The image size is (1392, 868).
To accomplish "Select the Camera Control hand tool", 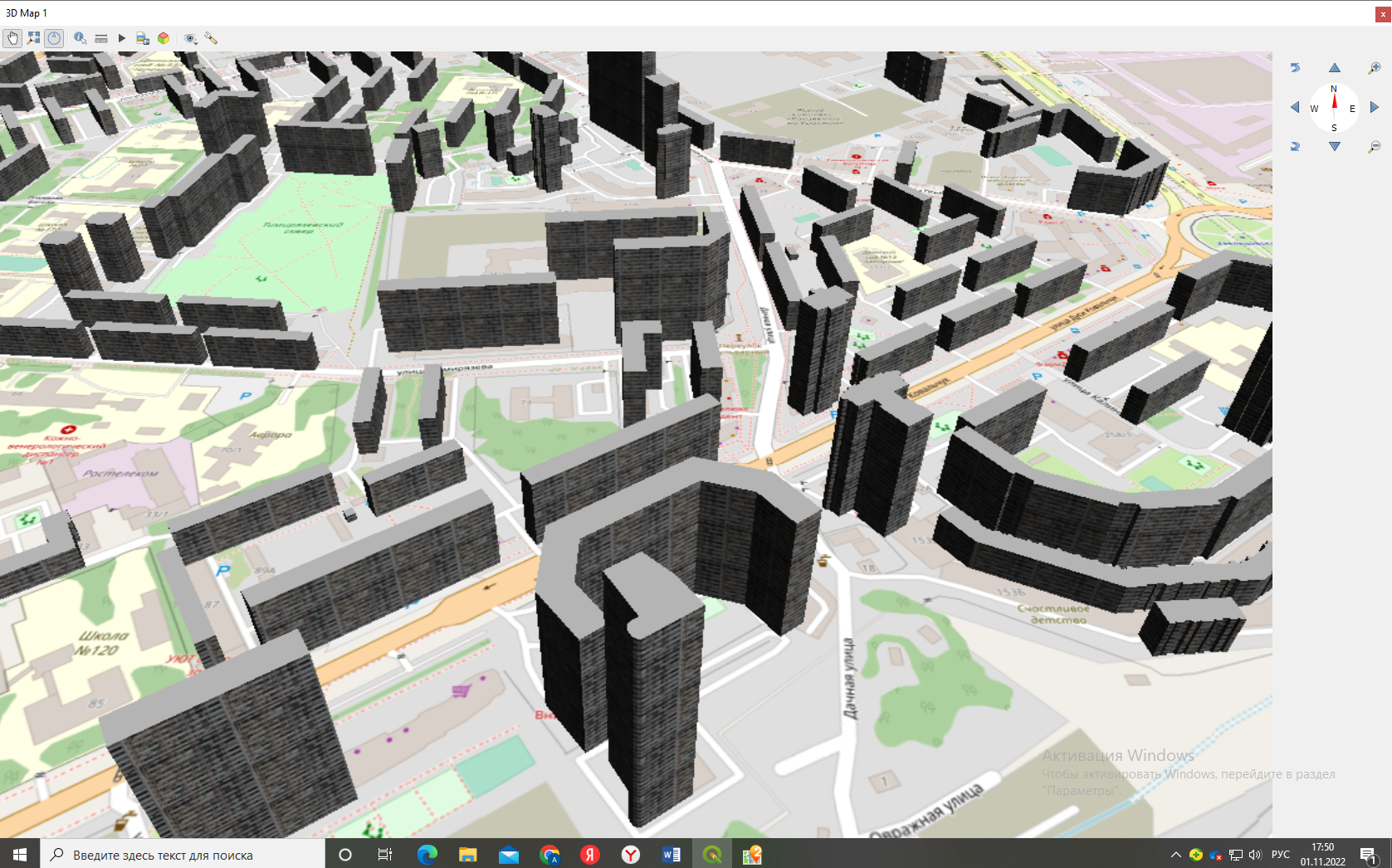I will click(x=12, y=38).
